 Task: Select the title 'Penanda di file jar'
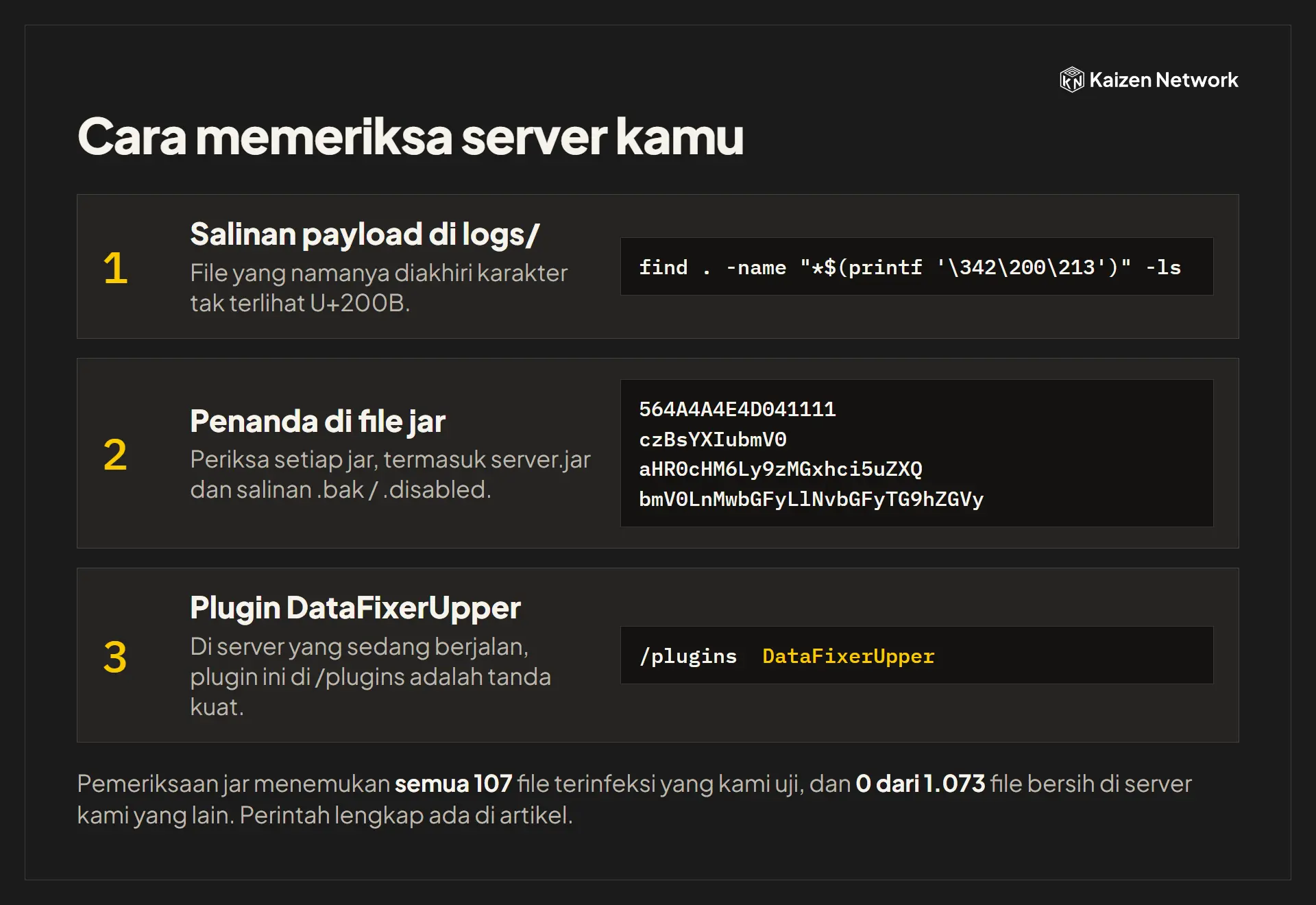pyautogui.click(x=317, y=421)
